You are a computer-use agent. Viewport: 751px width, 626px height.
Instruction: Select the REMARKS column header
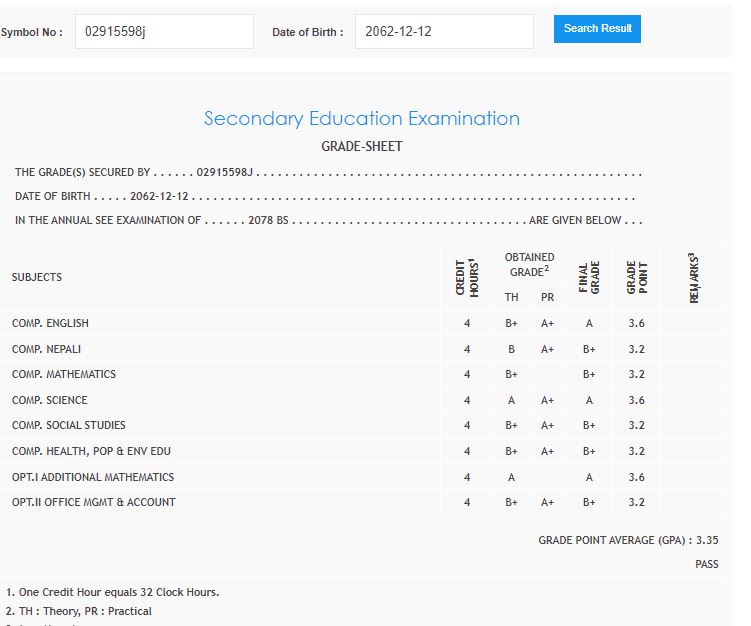692,277
